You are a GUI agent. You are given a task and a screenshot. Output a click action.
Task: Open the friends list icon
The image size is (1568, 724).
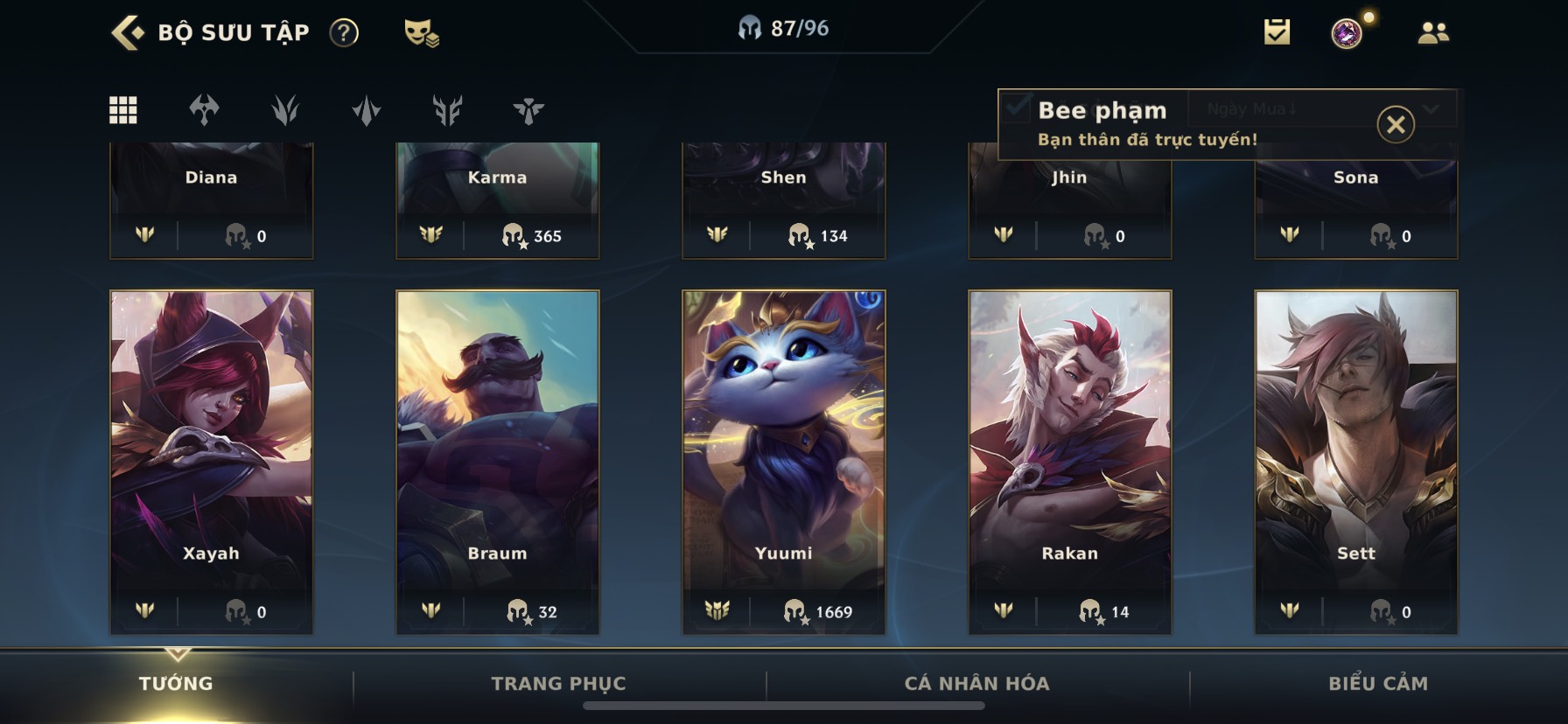coord(1432,33)
